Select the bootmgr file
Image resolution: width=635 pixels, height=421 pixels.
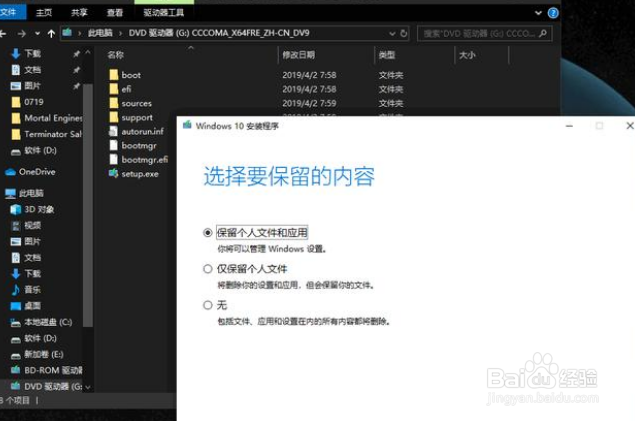[139, 146]
